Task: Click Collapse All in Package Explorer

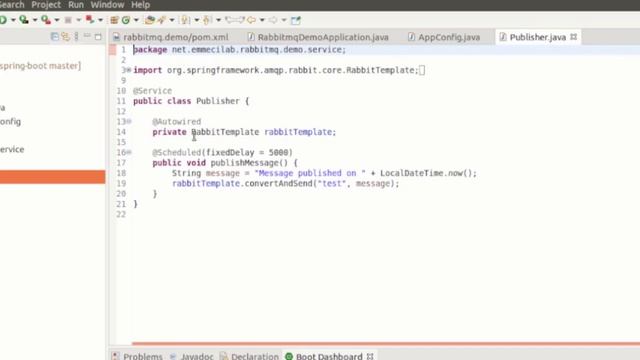Action: (55, 37)
